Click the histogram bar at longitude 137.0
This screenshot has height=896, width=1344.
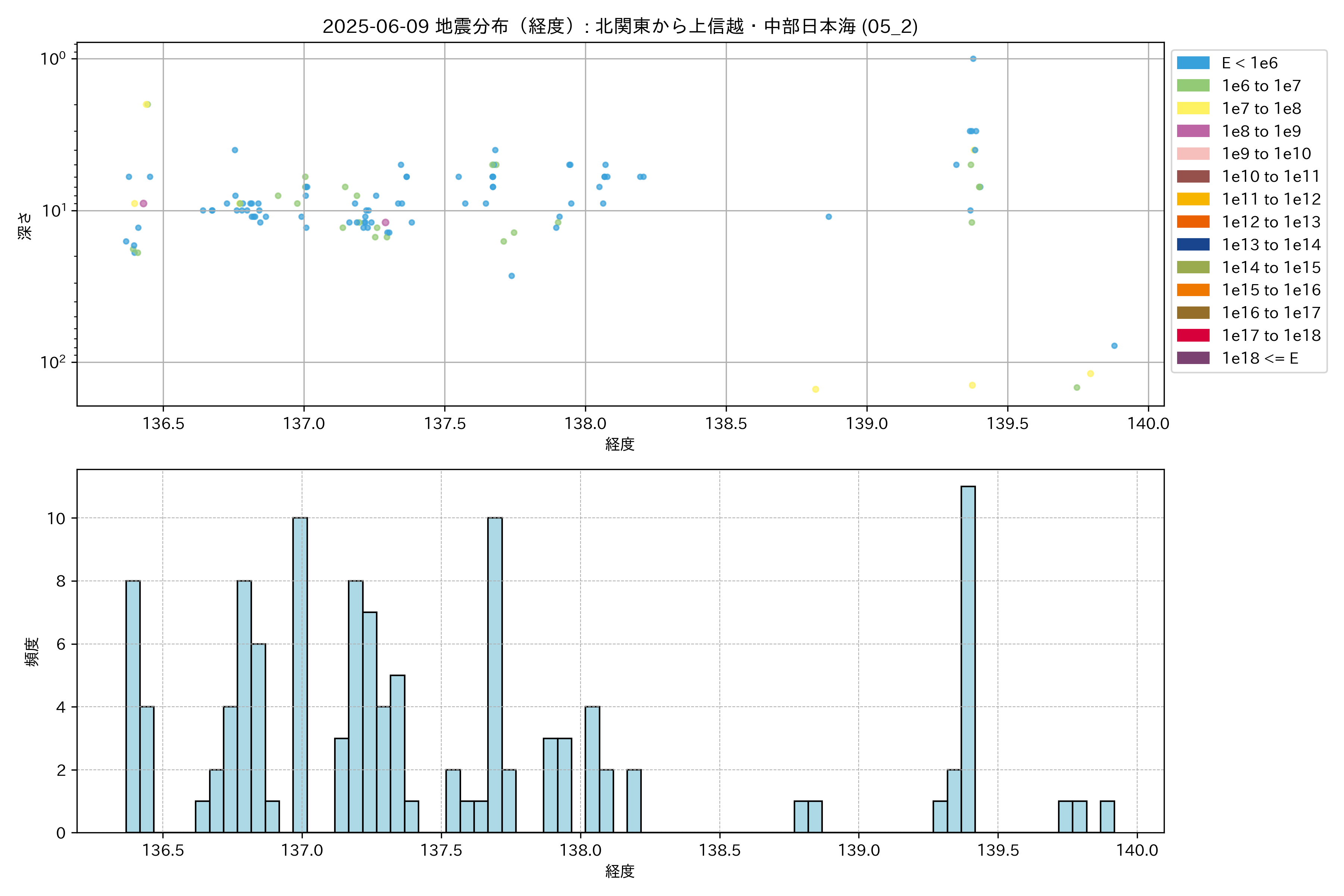point(300,674)
